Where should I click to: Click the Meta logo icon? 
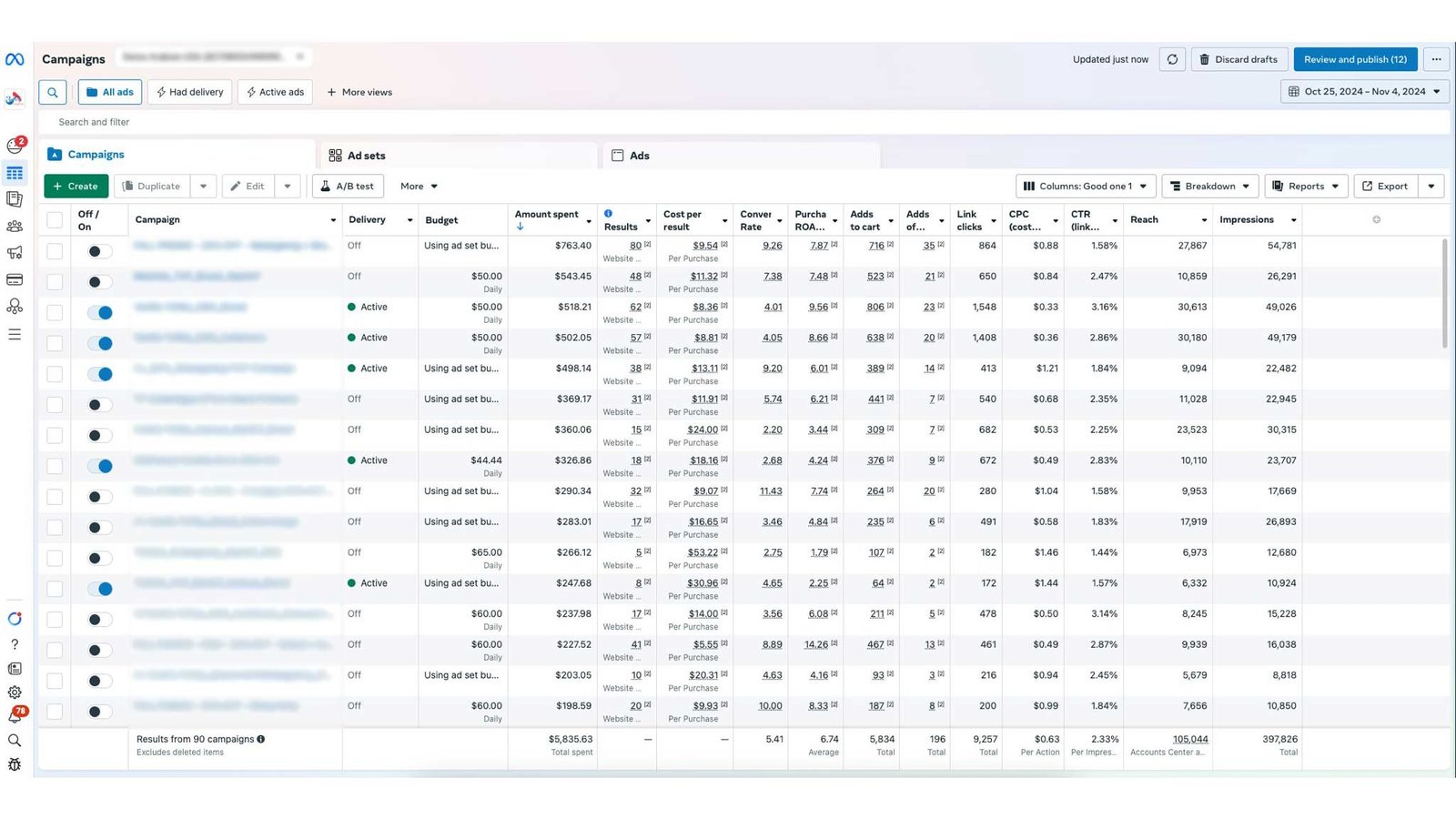(x=15, y=59)
